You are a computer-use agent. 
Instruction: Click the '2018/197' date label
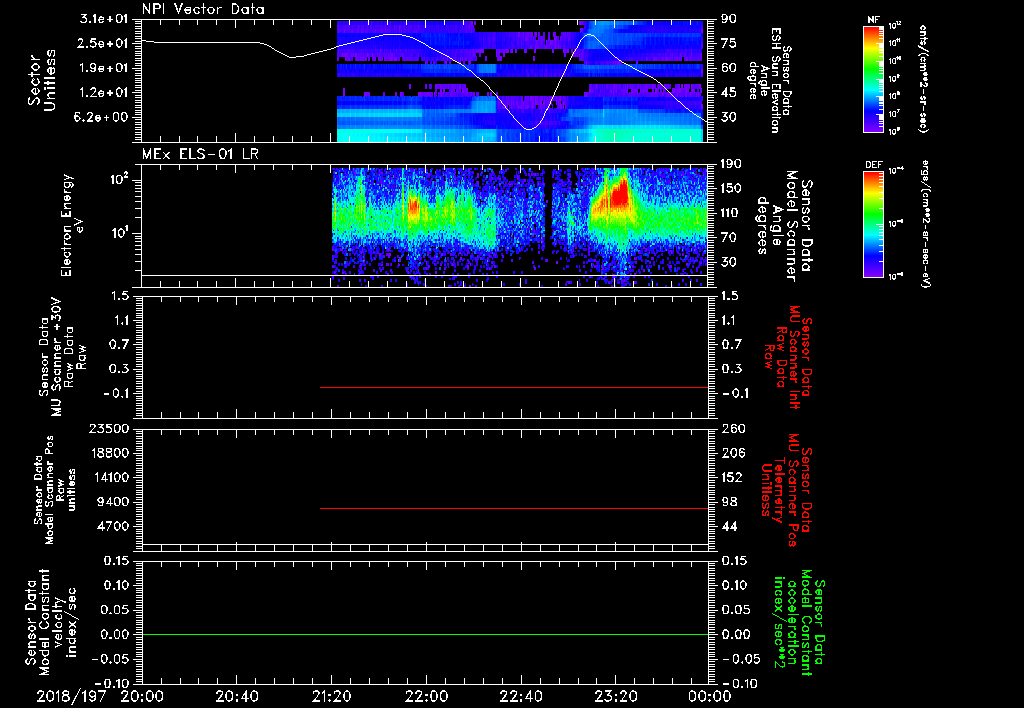pyautogui.click(x=71, y=697)
